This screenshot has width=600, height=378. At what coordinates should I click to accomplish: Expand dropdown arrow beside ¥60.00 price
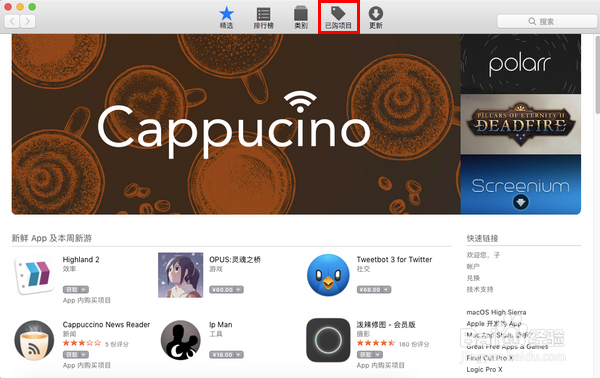pos(239,290)
